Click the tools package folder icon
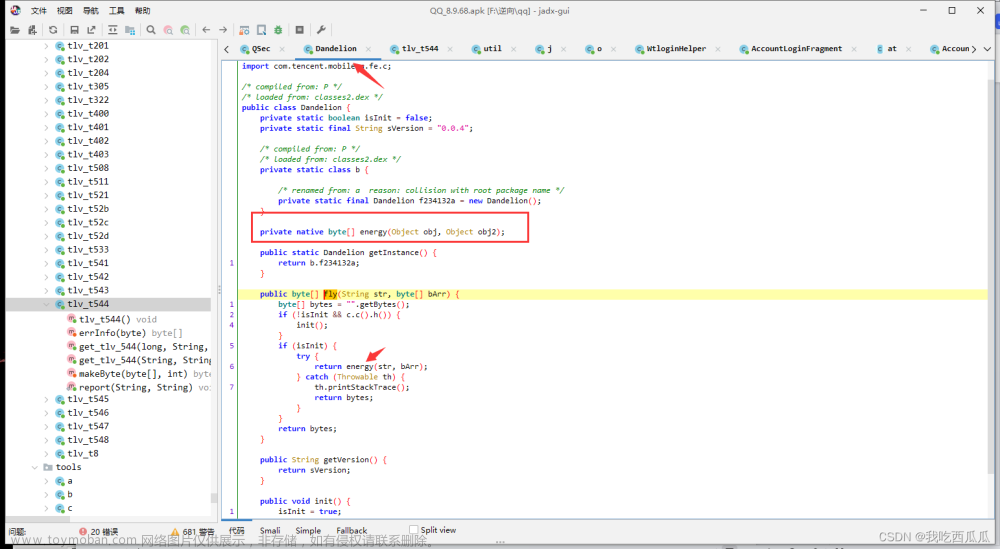This screenshot has height=549, width=1000. pyautogui.click(x=48, y=467)
